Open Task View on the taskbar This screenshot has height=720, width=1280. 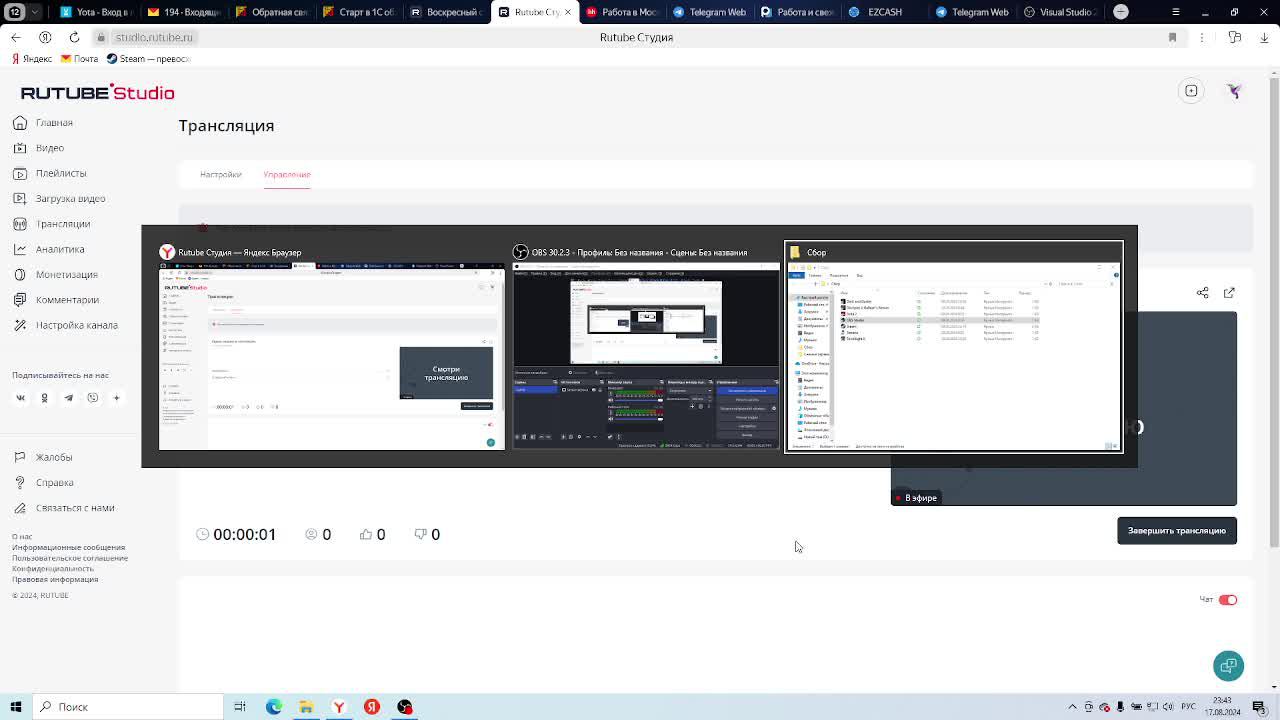coord(240,707)
